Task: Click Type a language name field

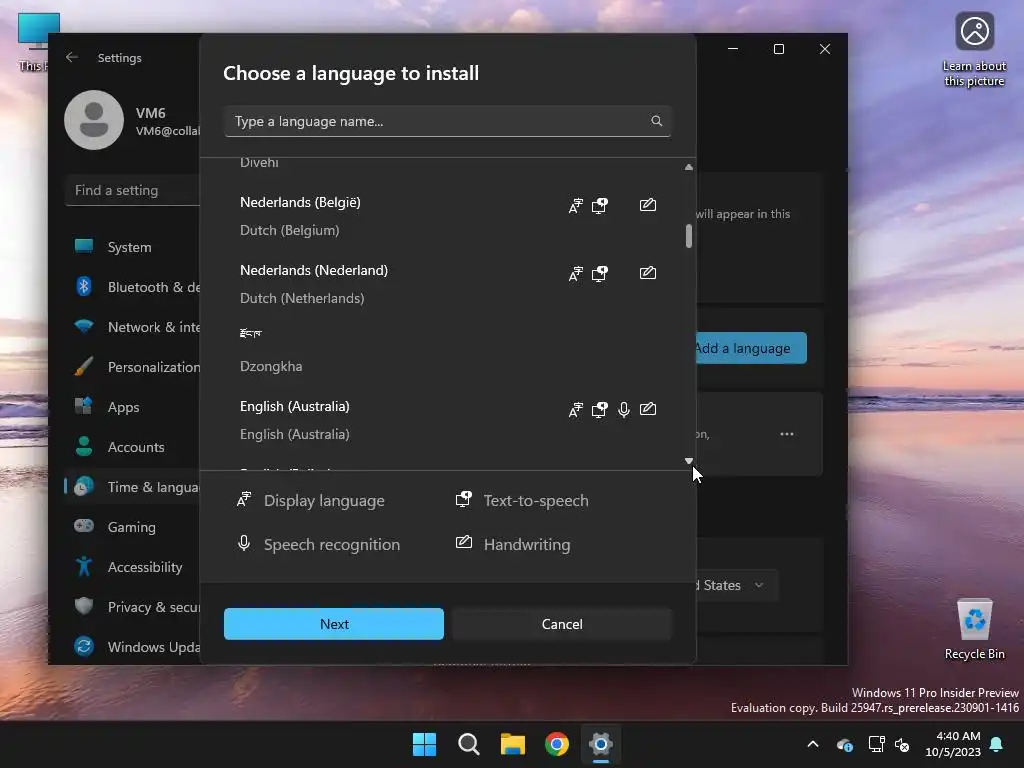Action: click(447, 121)
